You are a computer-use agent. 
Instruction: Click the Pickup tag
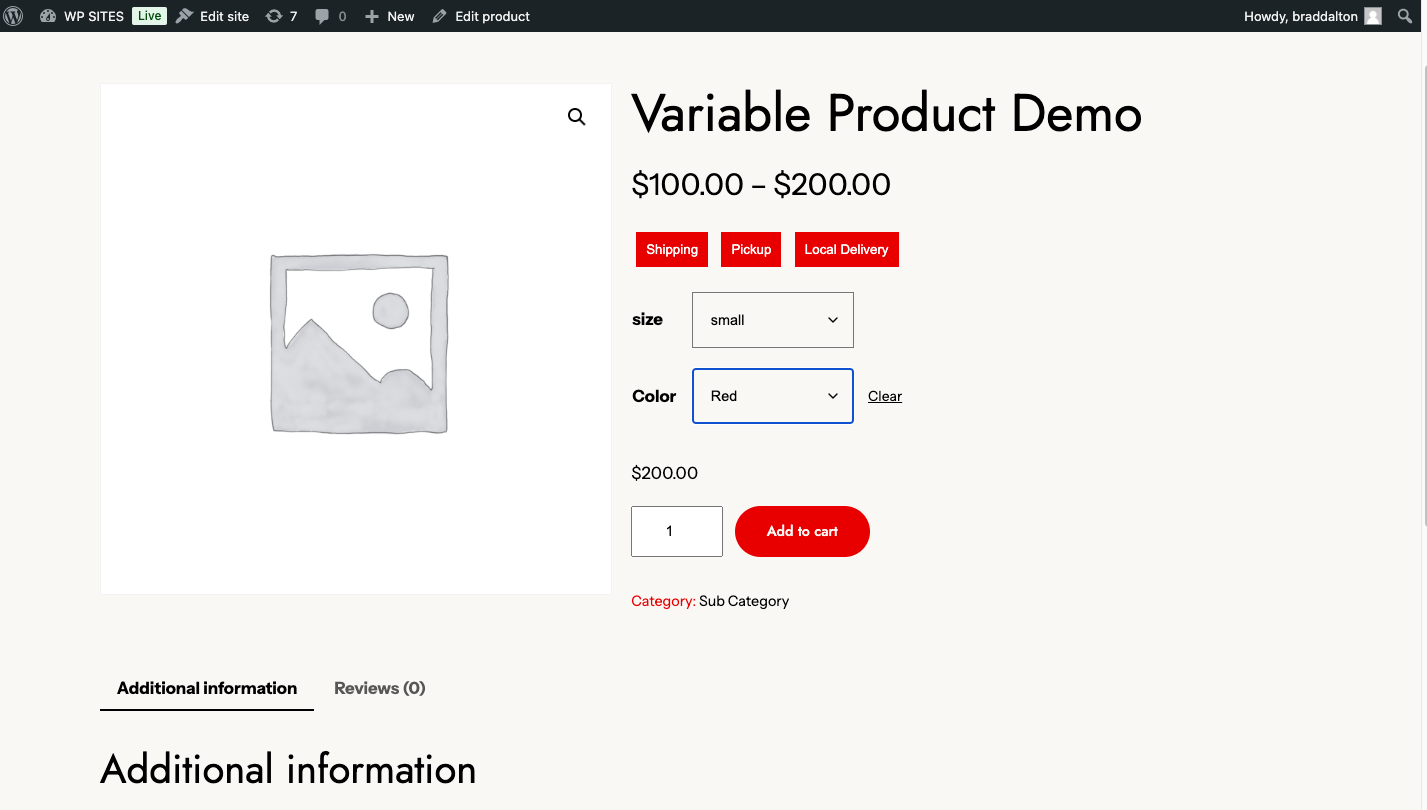751,250
